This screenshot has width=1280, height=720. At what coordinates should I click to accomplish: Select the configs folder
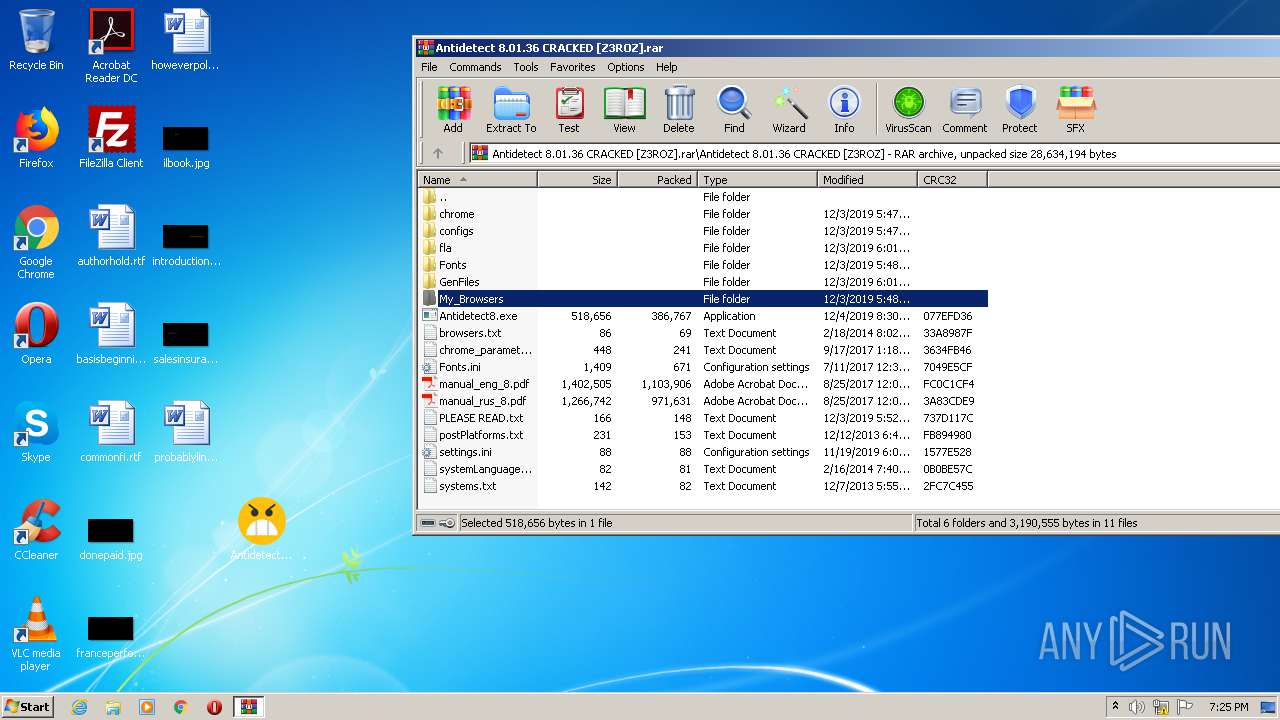coord(702,231)
